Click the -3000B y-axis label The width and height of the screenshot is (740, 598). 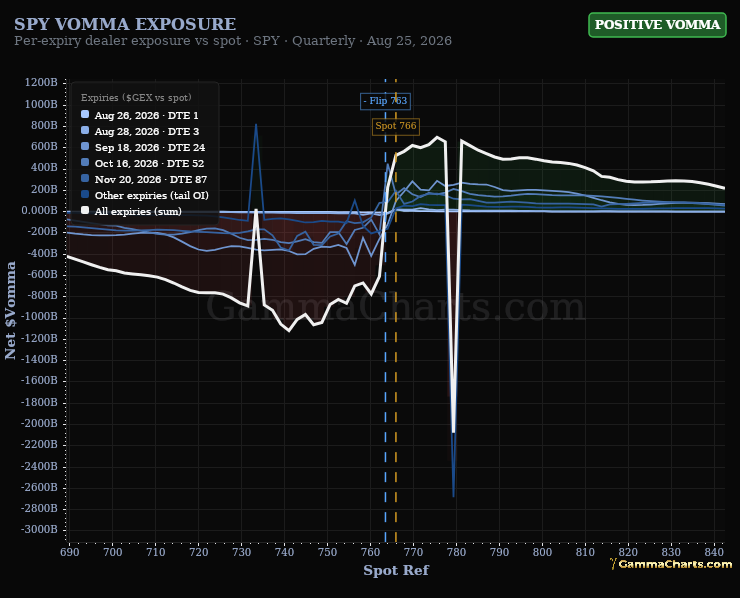(39, 530)
